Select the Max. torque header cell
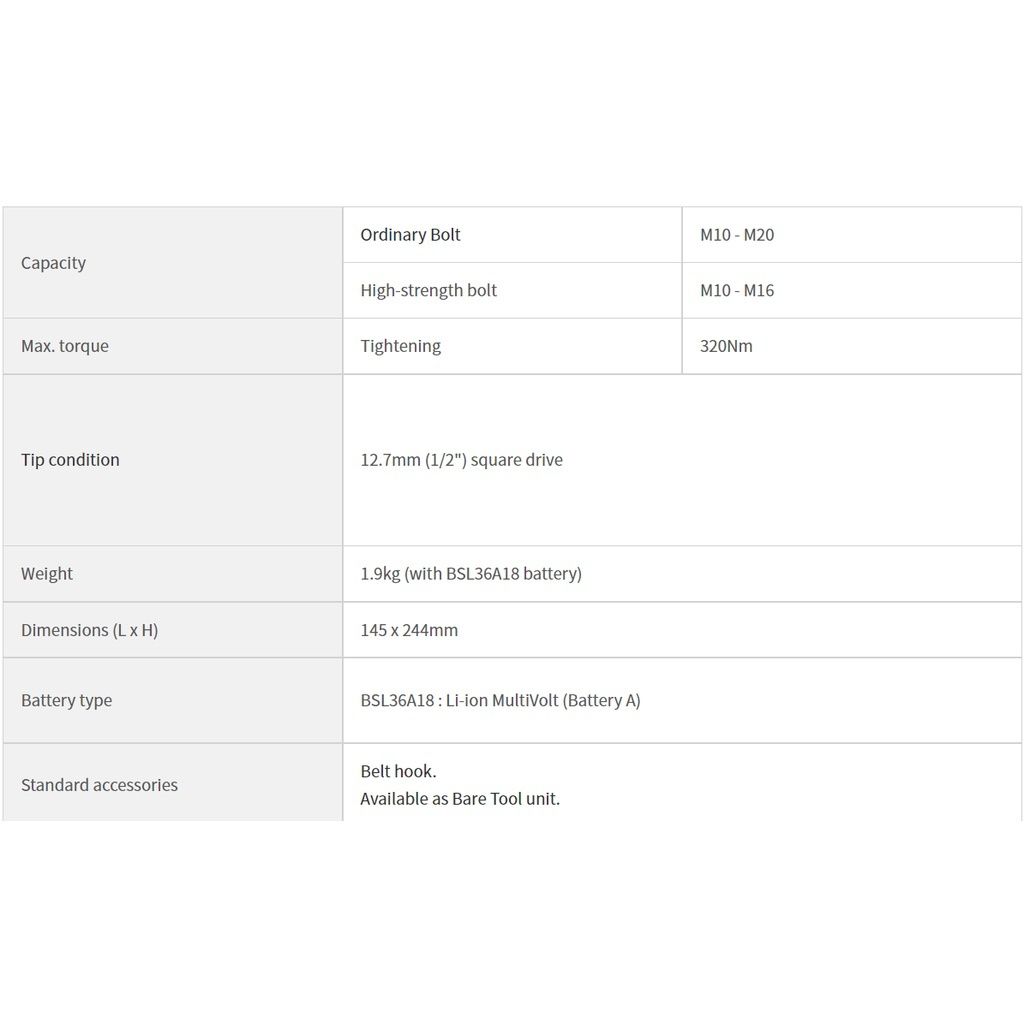This screenshot has height=1024, width=1024. 172,346
